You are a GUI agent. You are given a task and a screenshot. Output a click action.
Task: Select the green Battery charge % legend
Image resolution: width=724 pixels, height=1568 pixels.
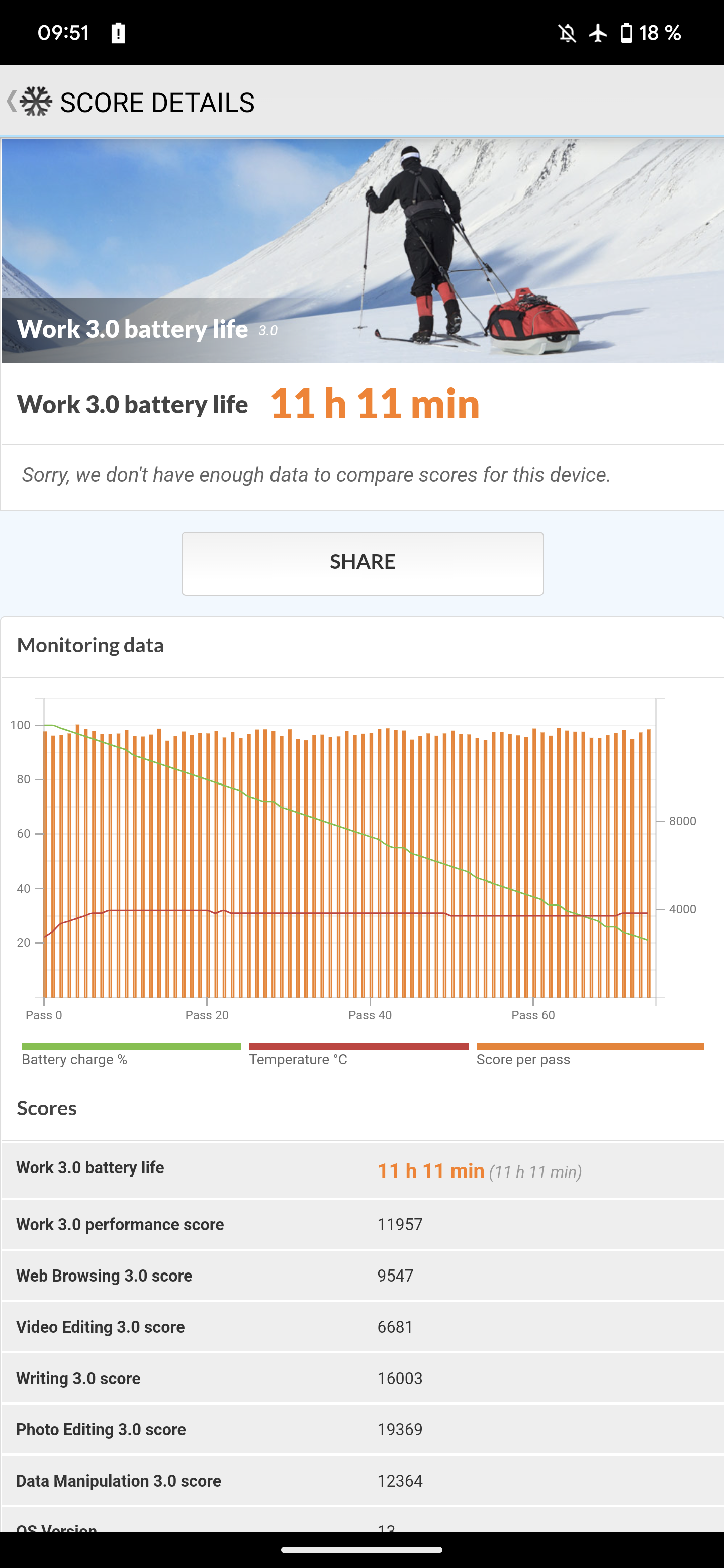pos(131,1055)
